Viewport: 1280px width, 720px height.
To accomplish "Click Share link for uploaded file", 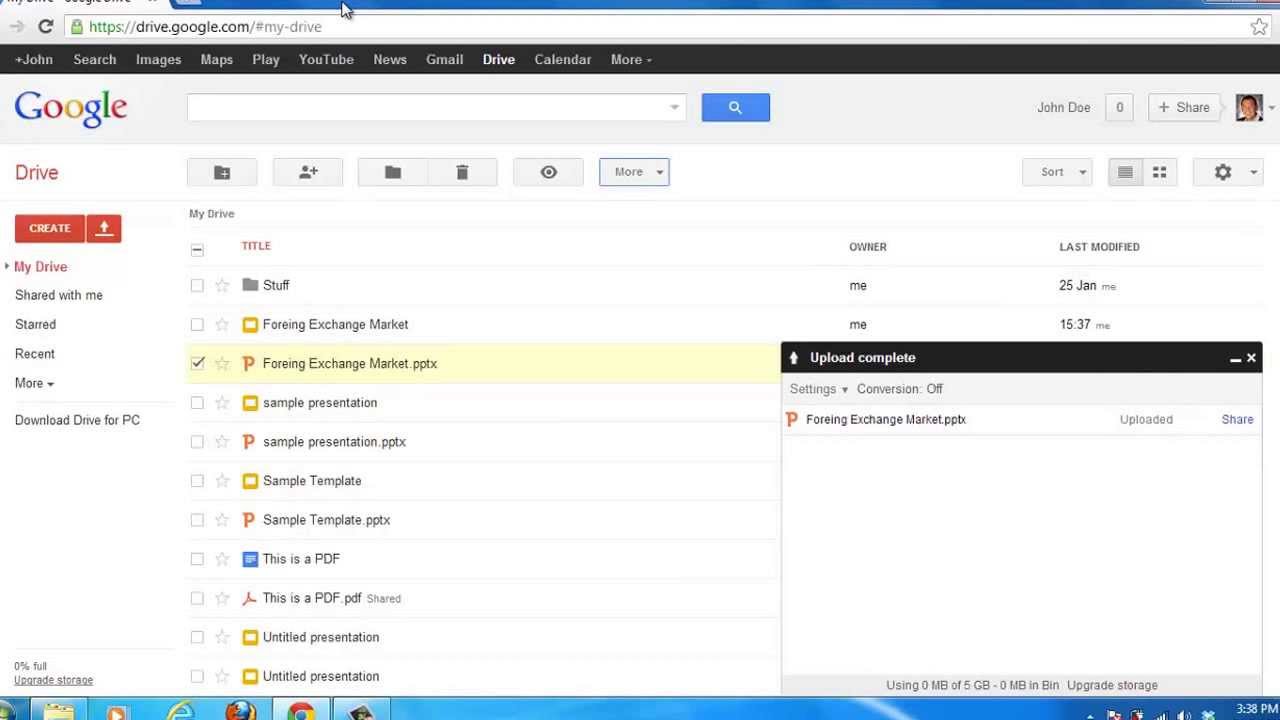I will pyautogui.click(x=1237, y=419).
